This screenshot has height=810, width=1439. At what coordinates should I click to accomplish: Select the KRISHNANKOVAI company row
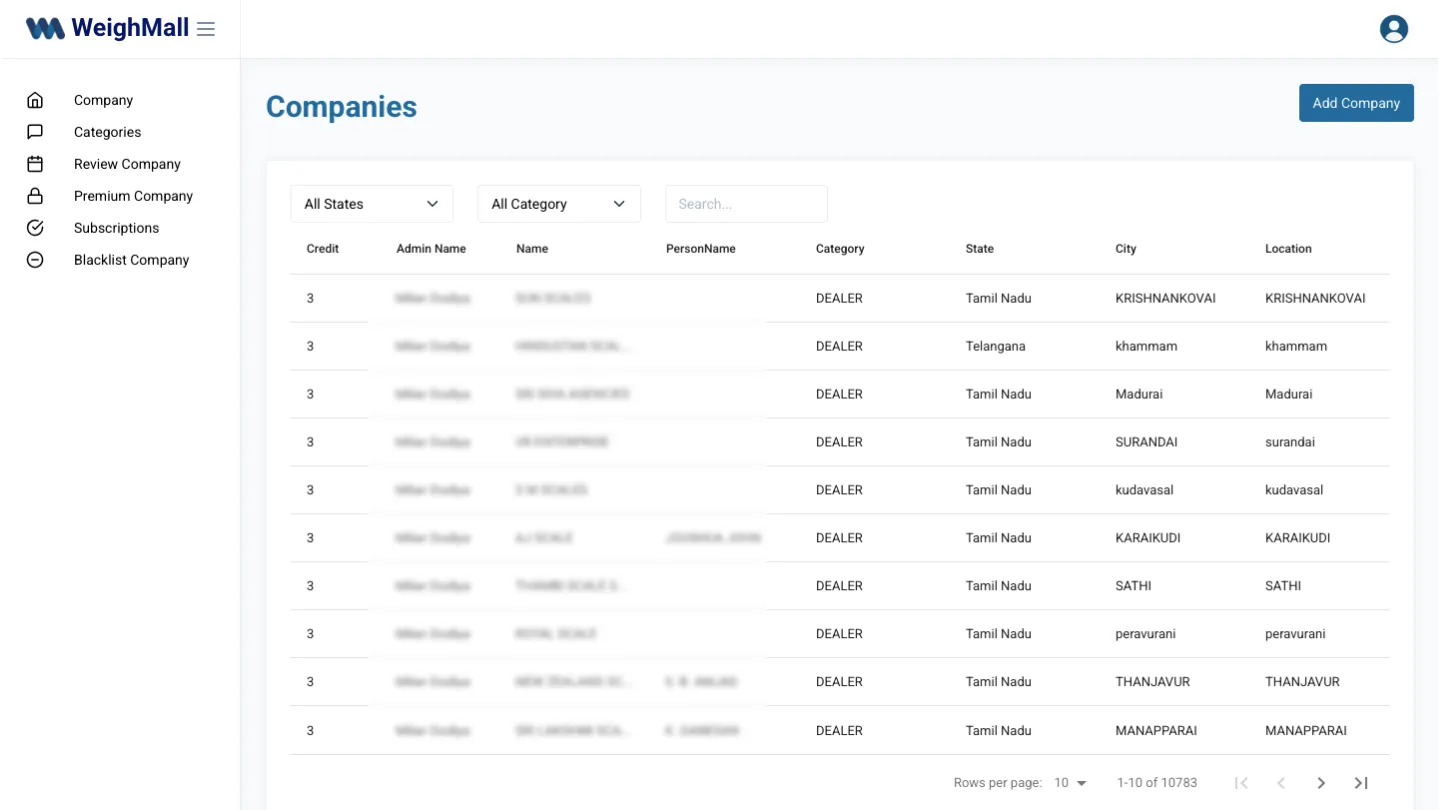coord(839,298)
